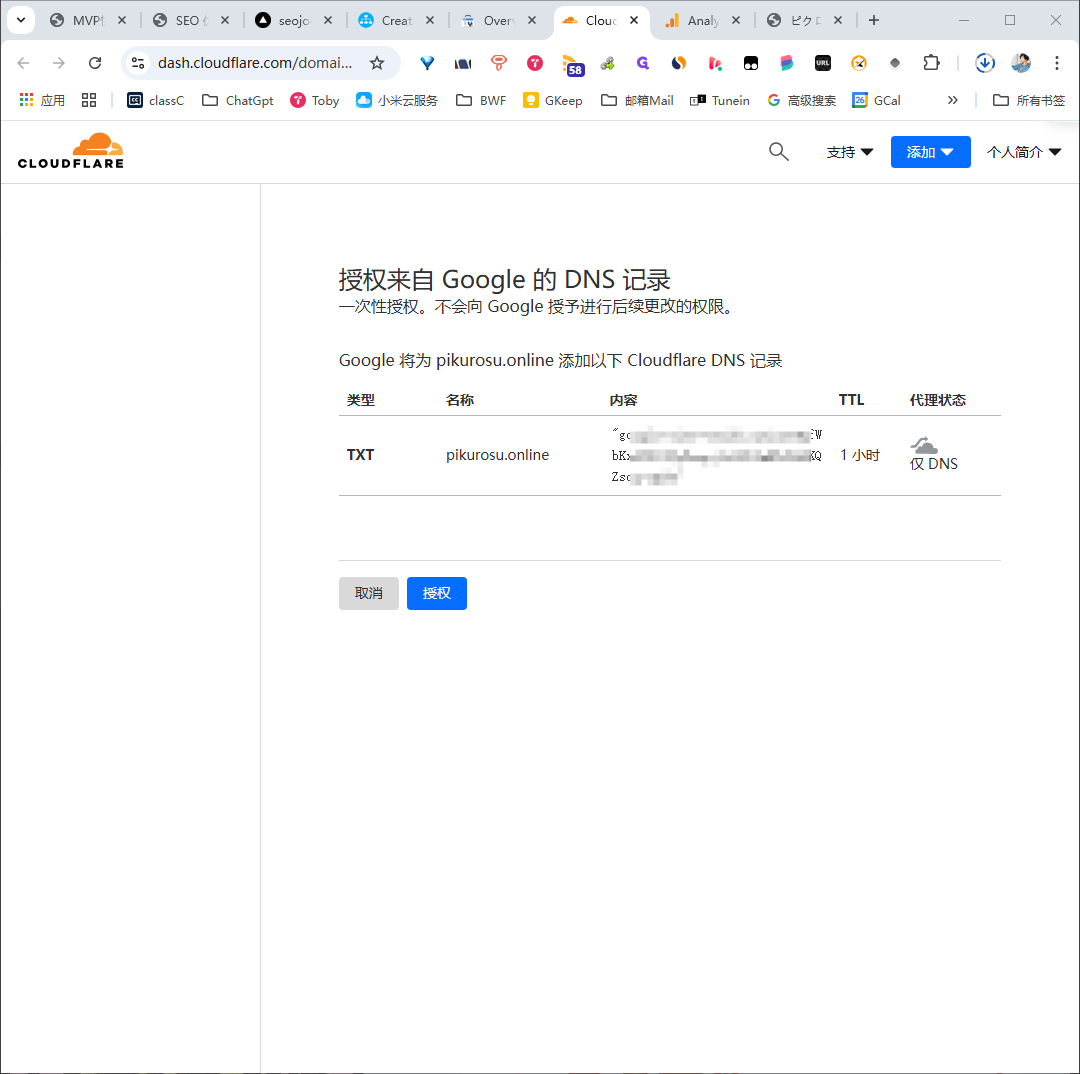Switch to the SEO tab
The height and width of the screenshot is (1074, 1080).
tap(191, 21)
